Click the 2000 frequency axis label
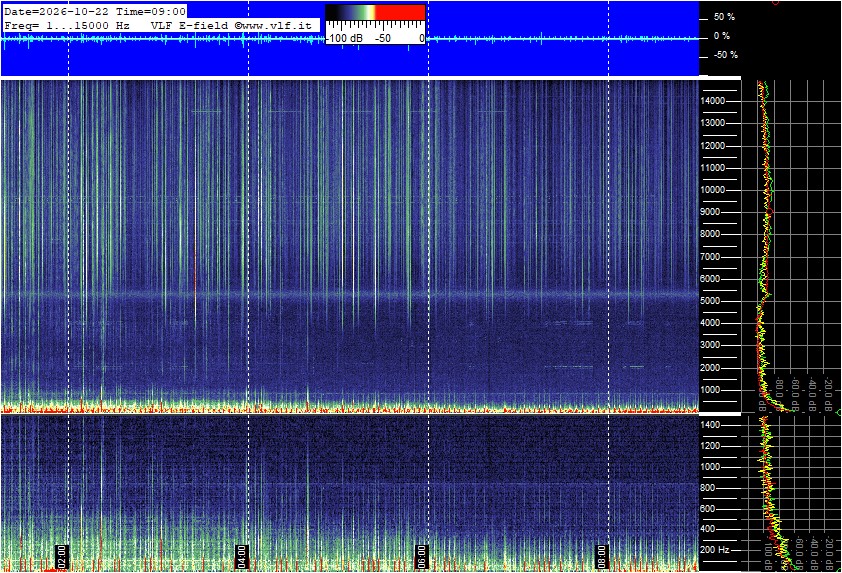This screenshot has width=842, height=573. point(710,368)
